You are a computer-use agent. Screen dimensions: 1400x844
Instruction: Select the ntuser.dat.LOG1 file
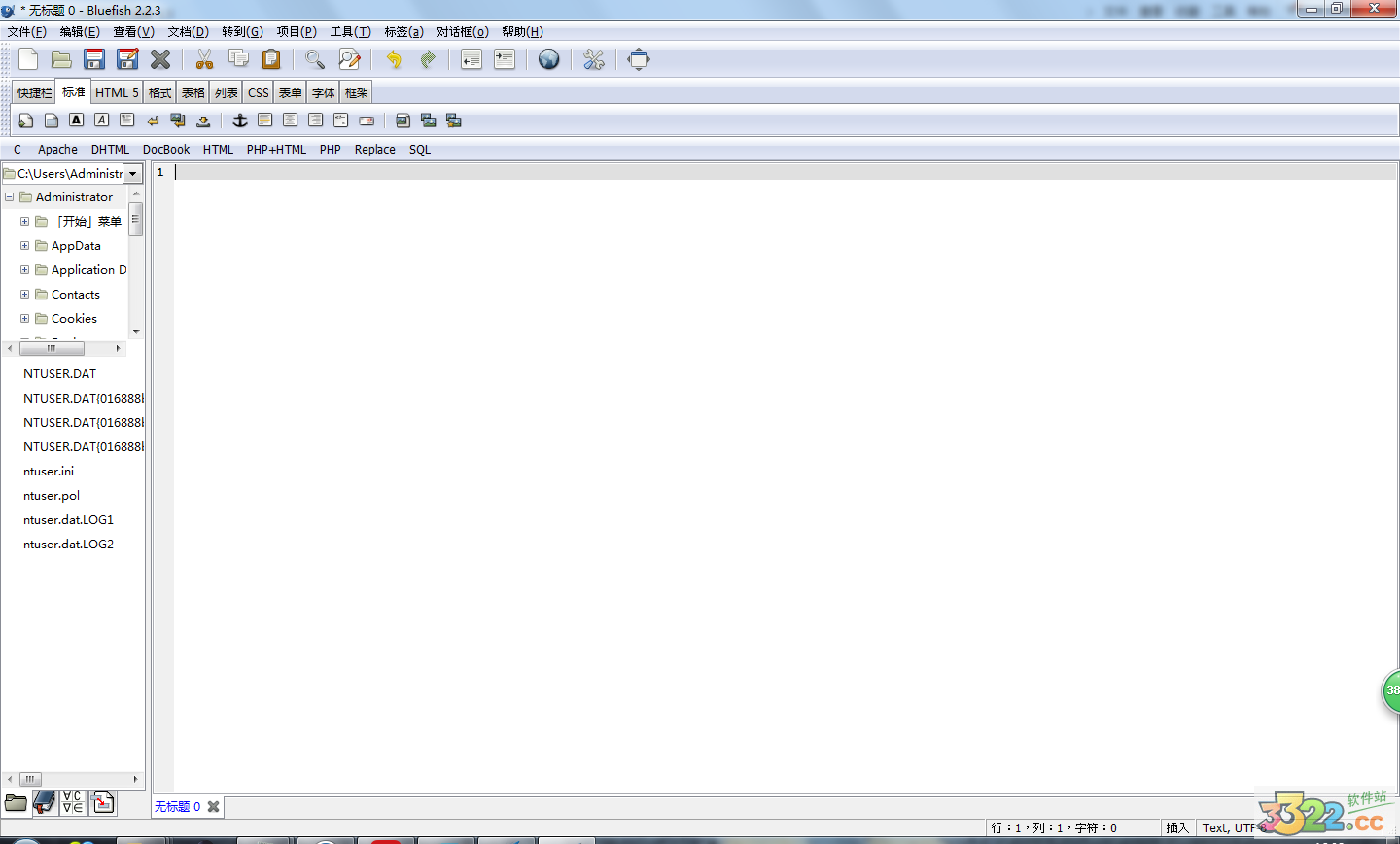click(x=68, y=520)
